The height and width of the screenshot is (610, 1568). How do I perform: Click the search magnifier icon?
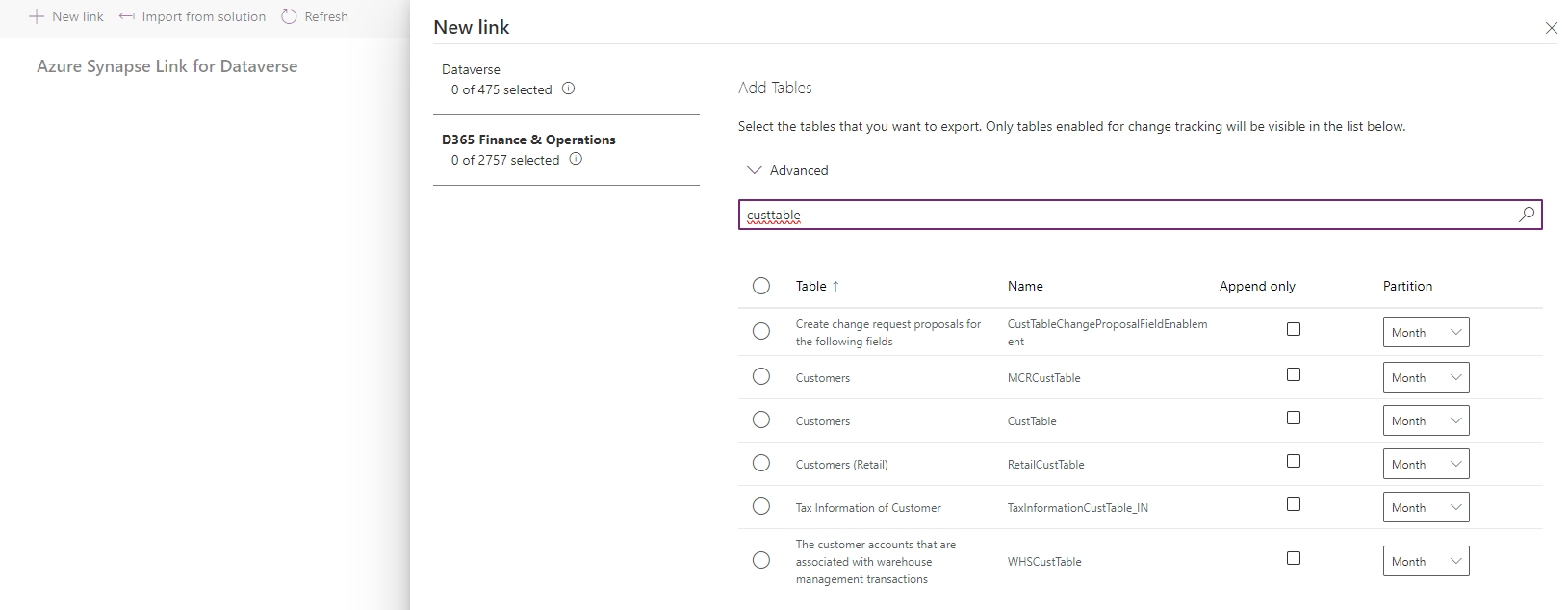click(1526, 215)
